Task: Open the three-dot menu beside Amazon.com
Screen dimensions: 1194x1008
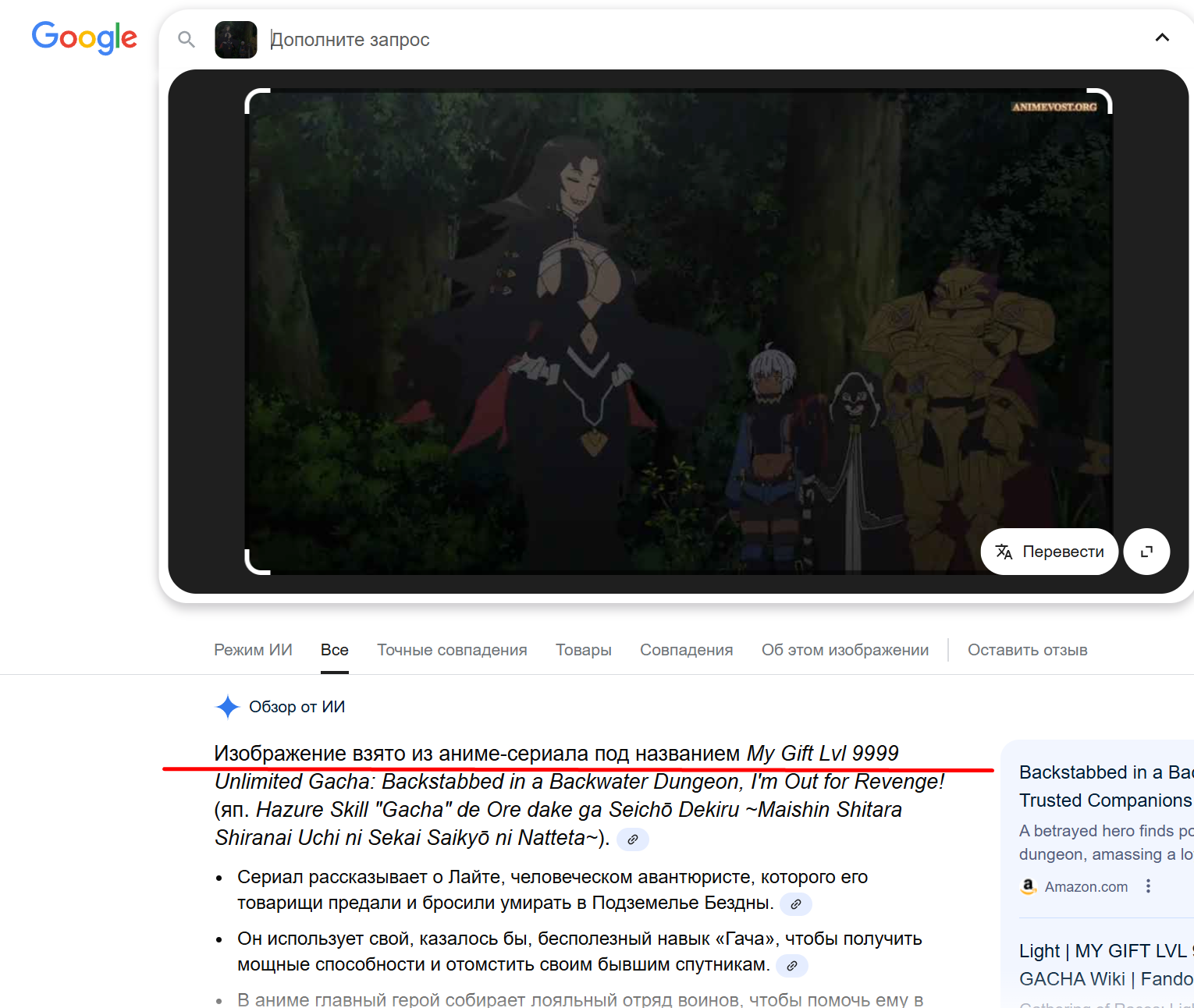Action: coord(1148,886)
